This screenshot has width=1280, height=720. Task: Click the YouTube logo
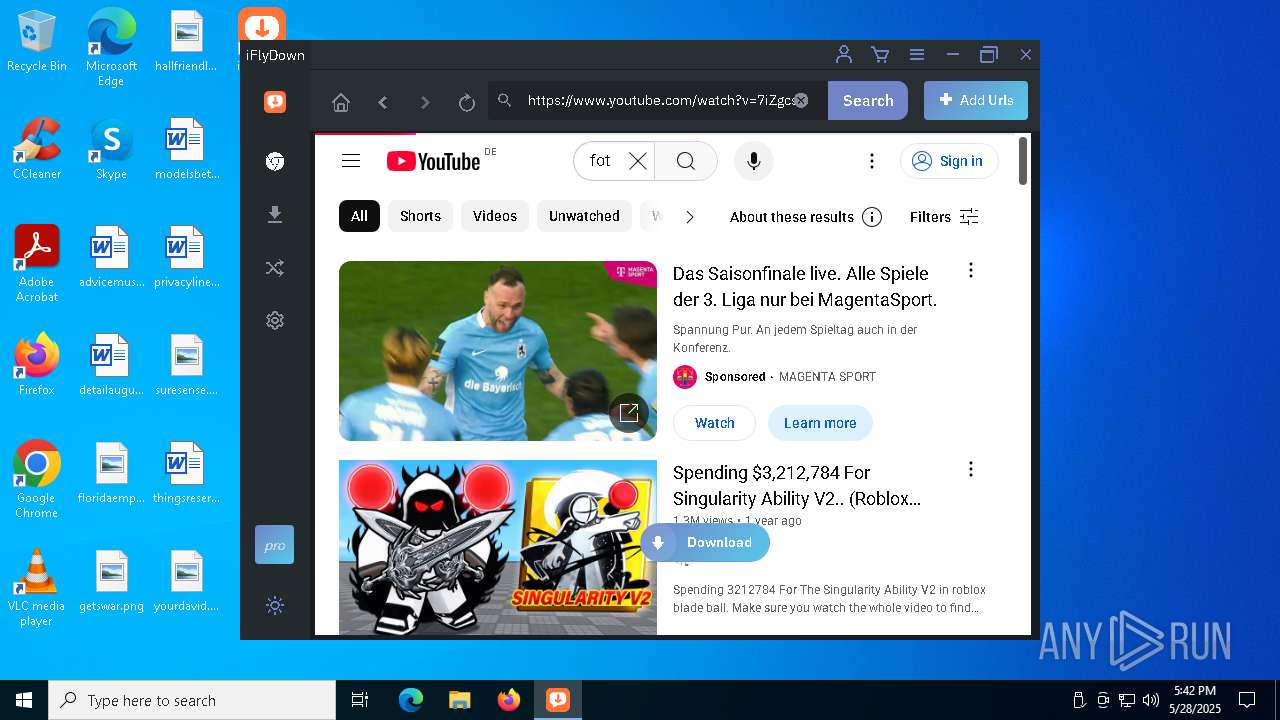435,161
